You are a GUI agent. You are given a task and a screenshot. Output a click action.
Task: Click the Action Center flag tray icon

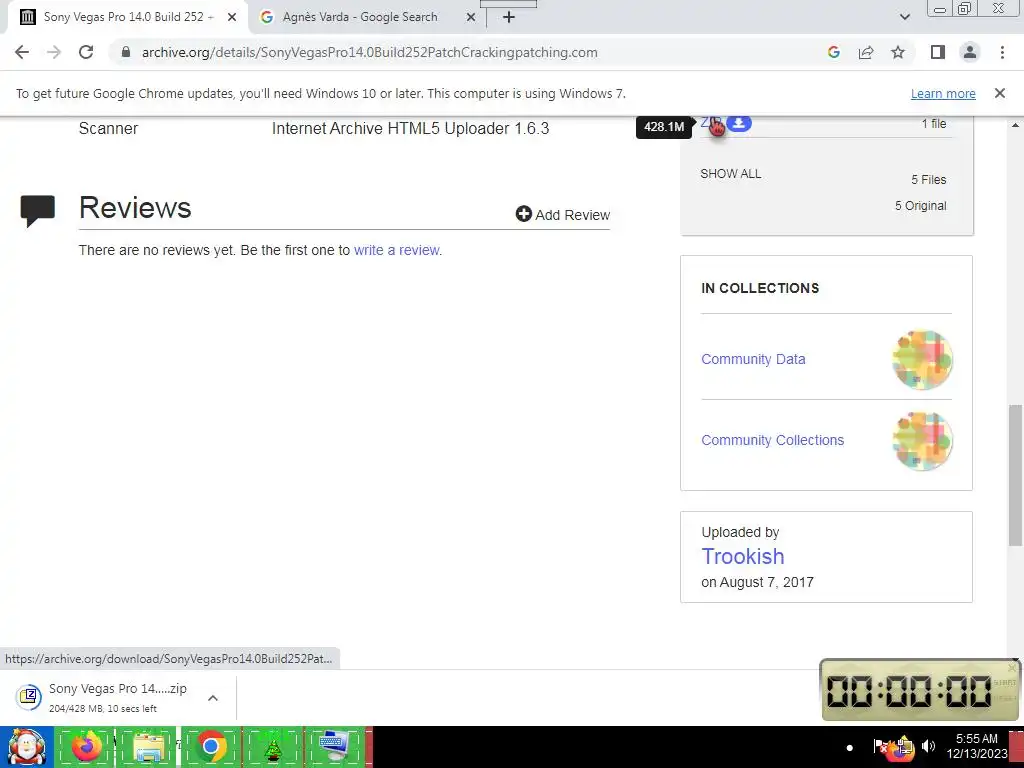pos(880,746)
